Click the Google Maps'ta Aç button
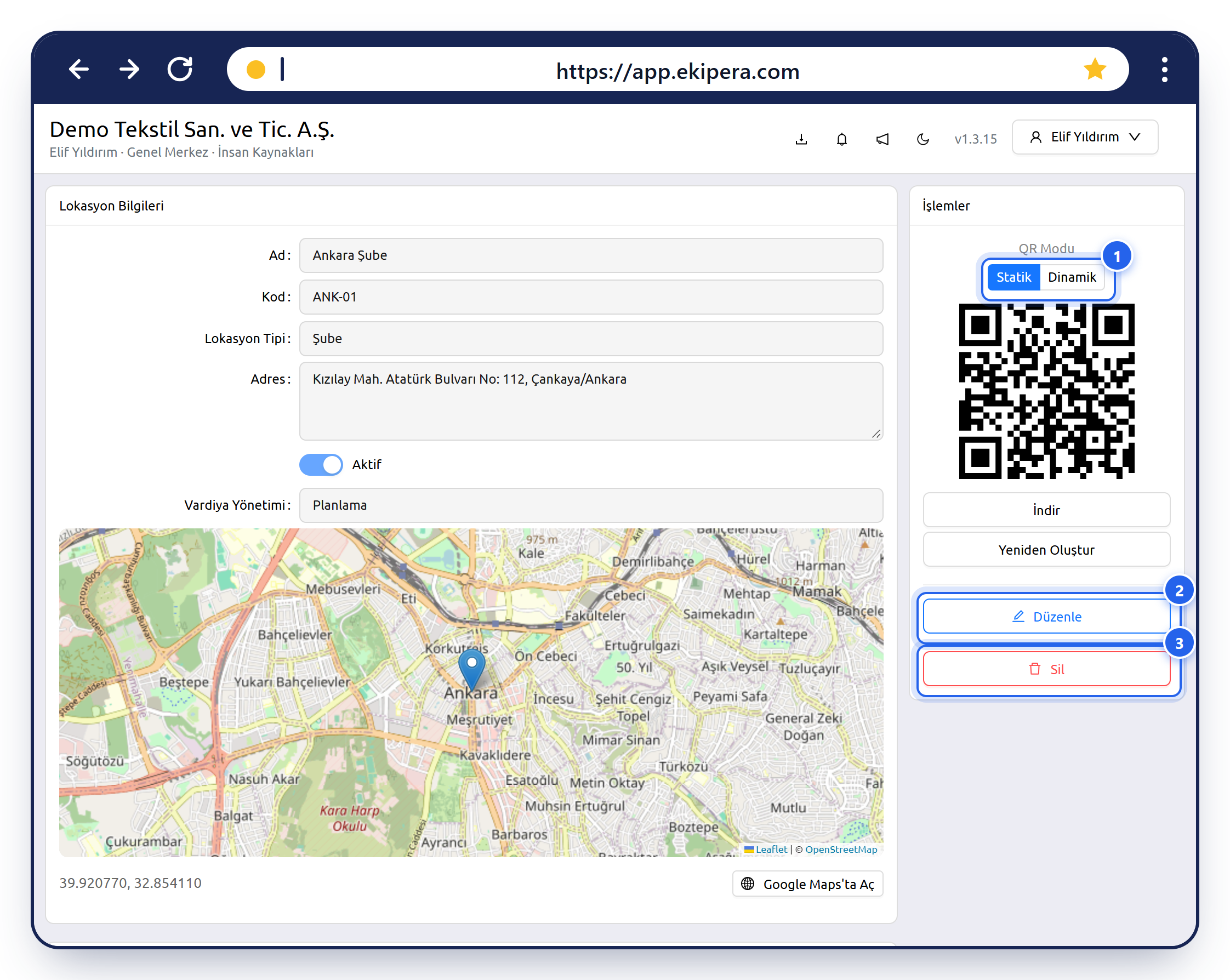Screen dimensions: 1230x980 pyautogui.click(x=807, y=884)
